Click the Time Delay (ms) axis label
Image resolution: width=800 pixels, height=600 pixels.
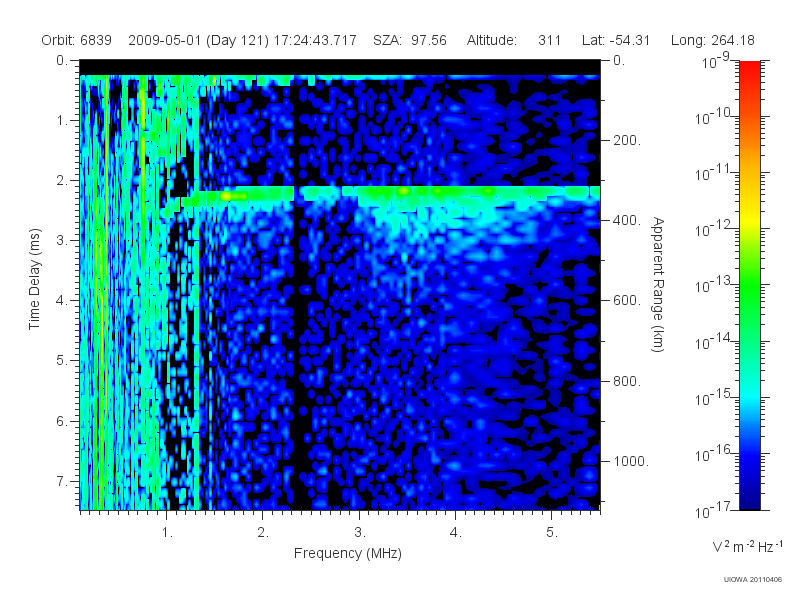pos(34,279)
